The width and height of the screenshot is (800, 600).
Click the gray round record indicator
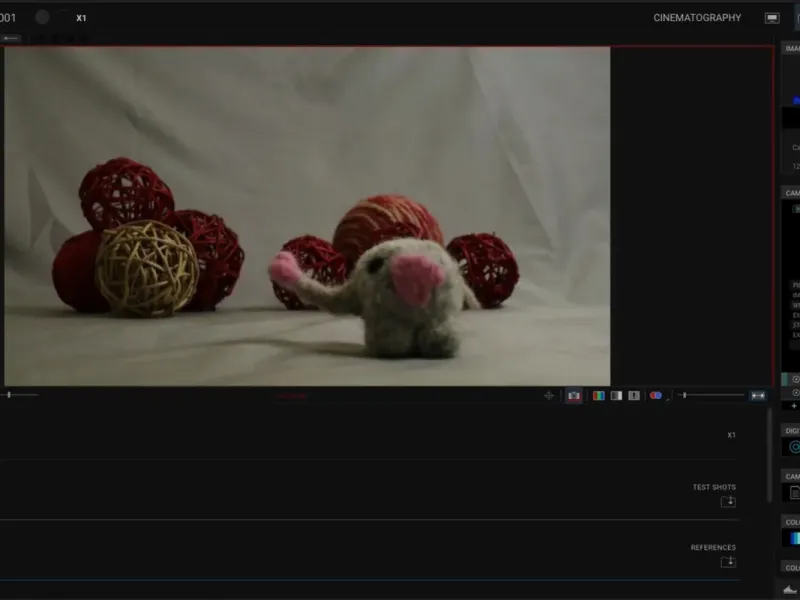click(42, 17)
